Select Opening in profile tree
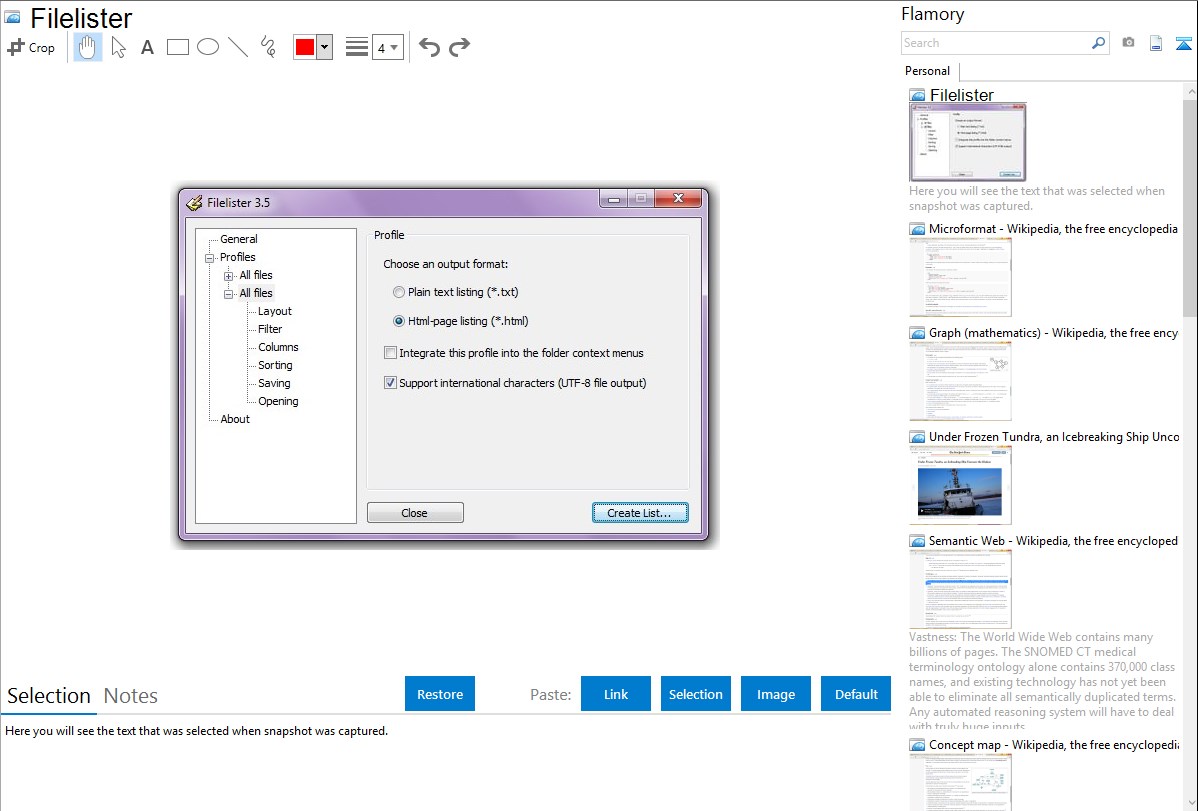Viewport: 1198px width, 811px height. point(278,401)
